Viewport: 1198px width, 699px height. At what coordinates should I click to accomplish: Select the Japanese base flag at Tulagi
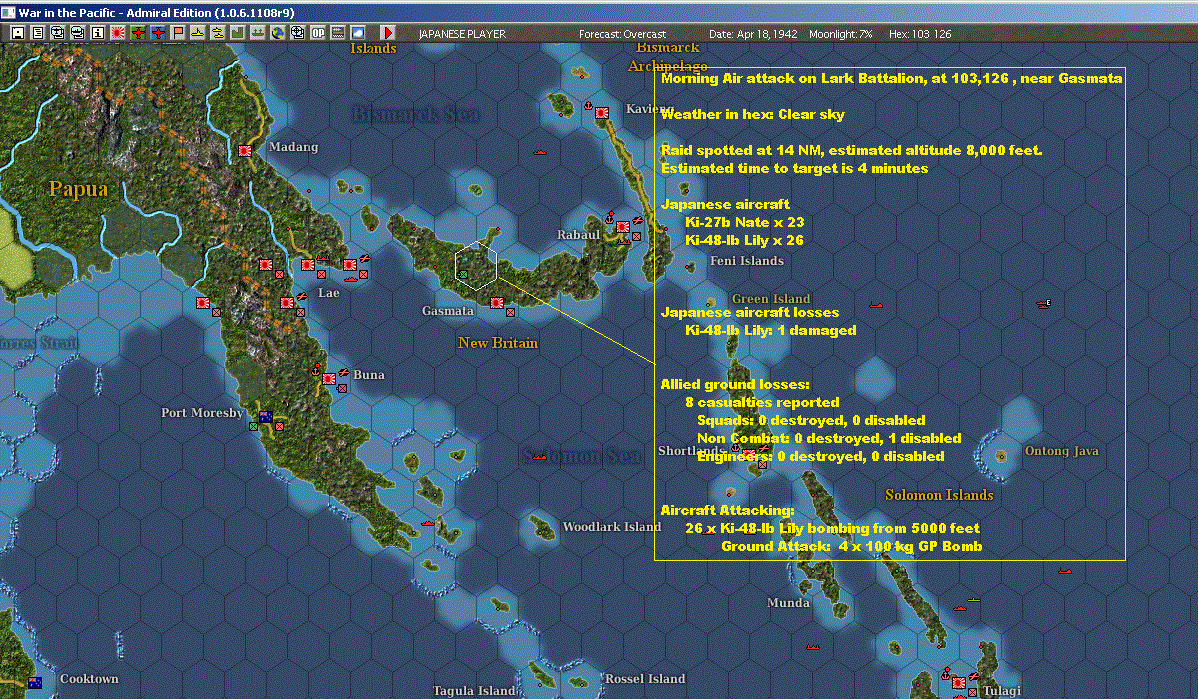click(959, 683)
